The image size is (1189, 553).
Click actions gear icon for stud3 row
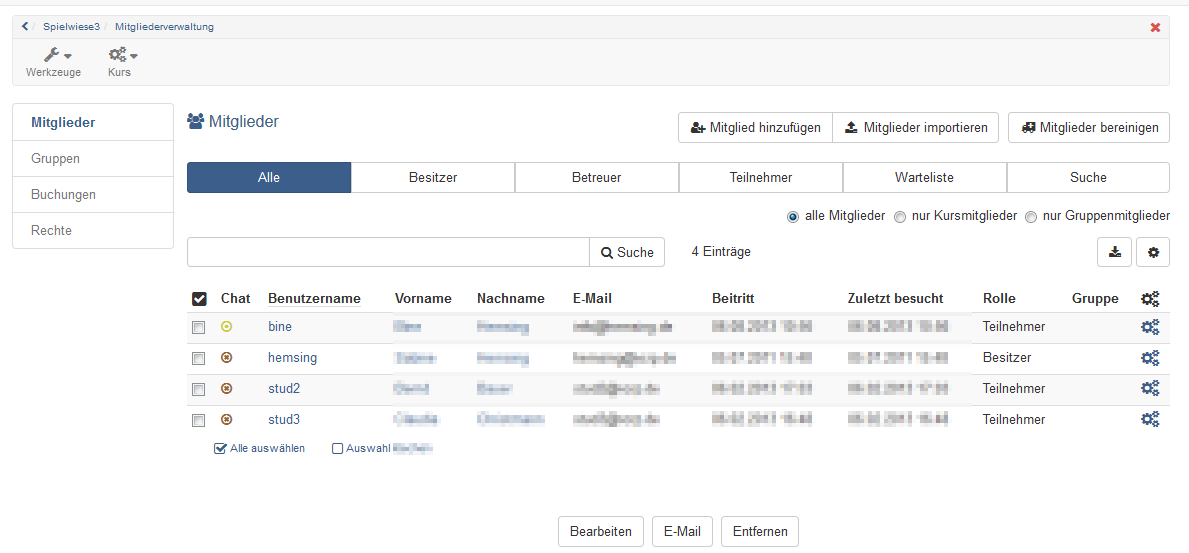tap(1150, 420)
